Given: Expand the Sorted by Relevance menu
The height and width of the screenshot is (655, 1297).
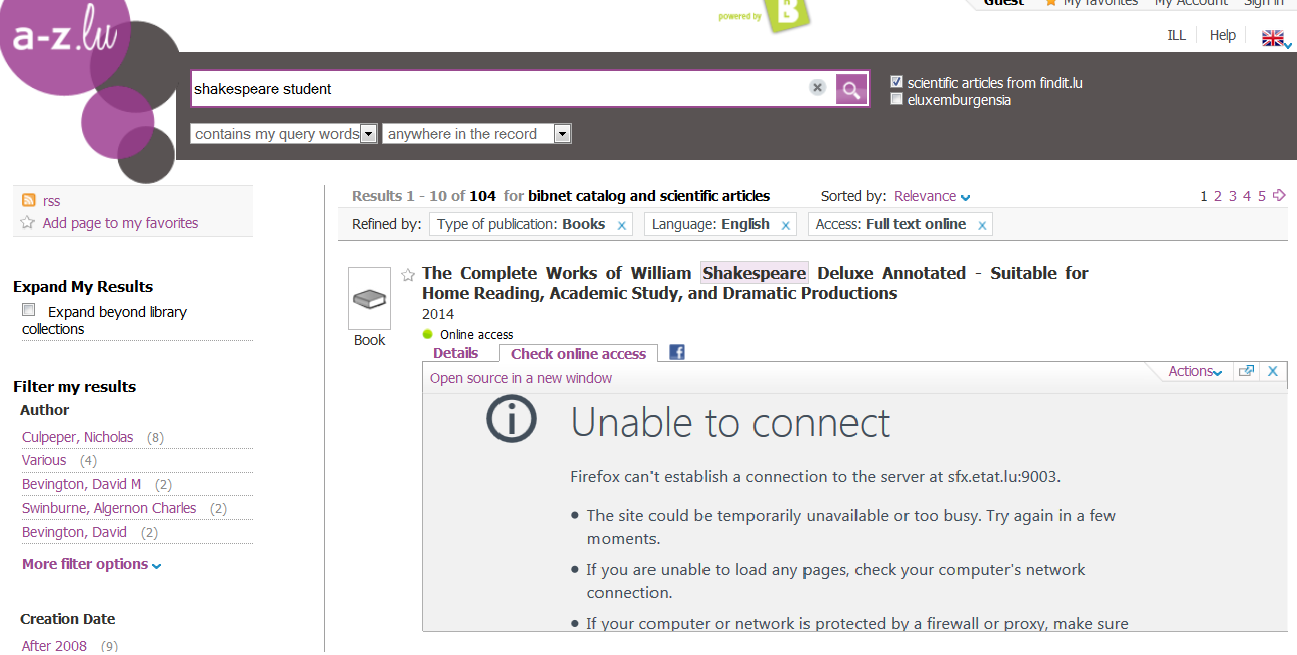Looking at the screenshot, I should pyautogui.click(x=932, y=196).
